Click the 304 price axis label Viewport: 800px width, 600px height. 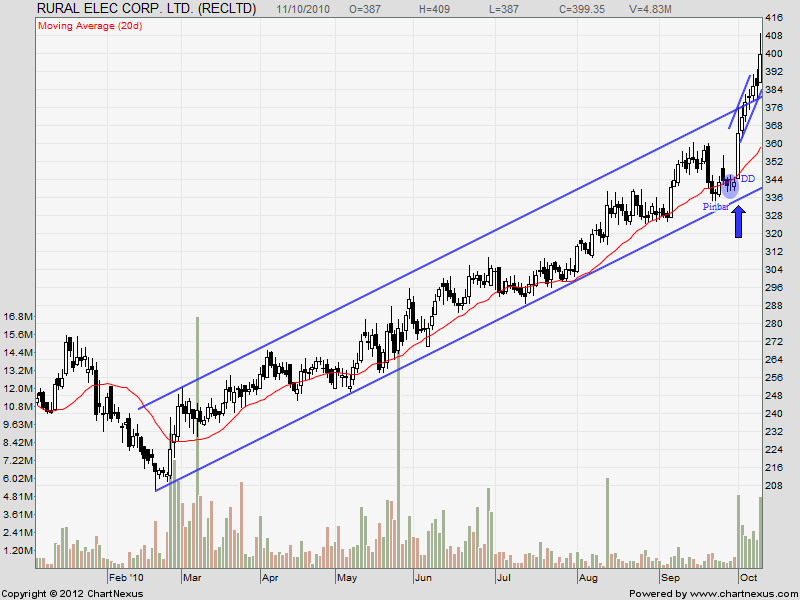[774, 270]
